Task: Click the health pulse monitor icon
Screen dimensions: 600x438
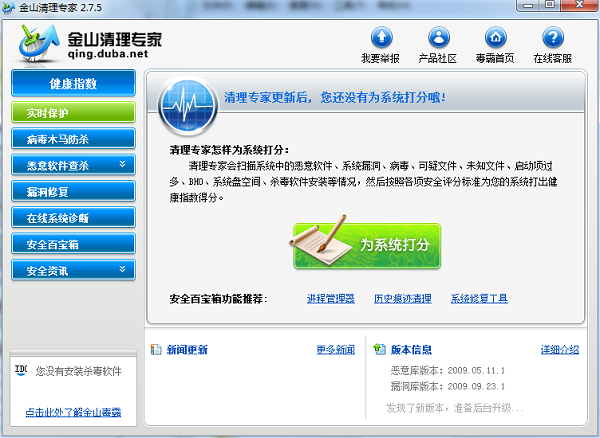Action: pyautogui.click(x=188, y=106)
